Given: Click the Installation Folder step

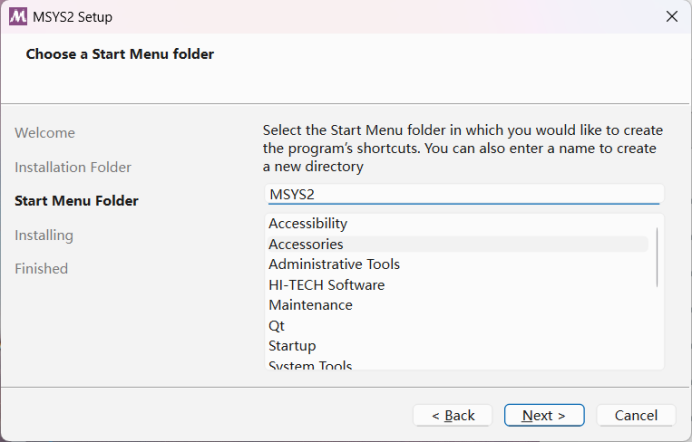Looking at the screenshot, I should coord(73,167).
